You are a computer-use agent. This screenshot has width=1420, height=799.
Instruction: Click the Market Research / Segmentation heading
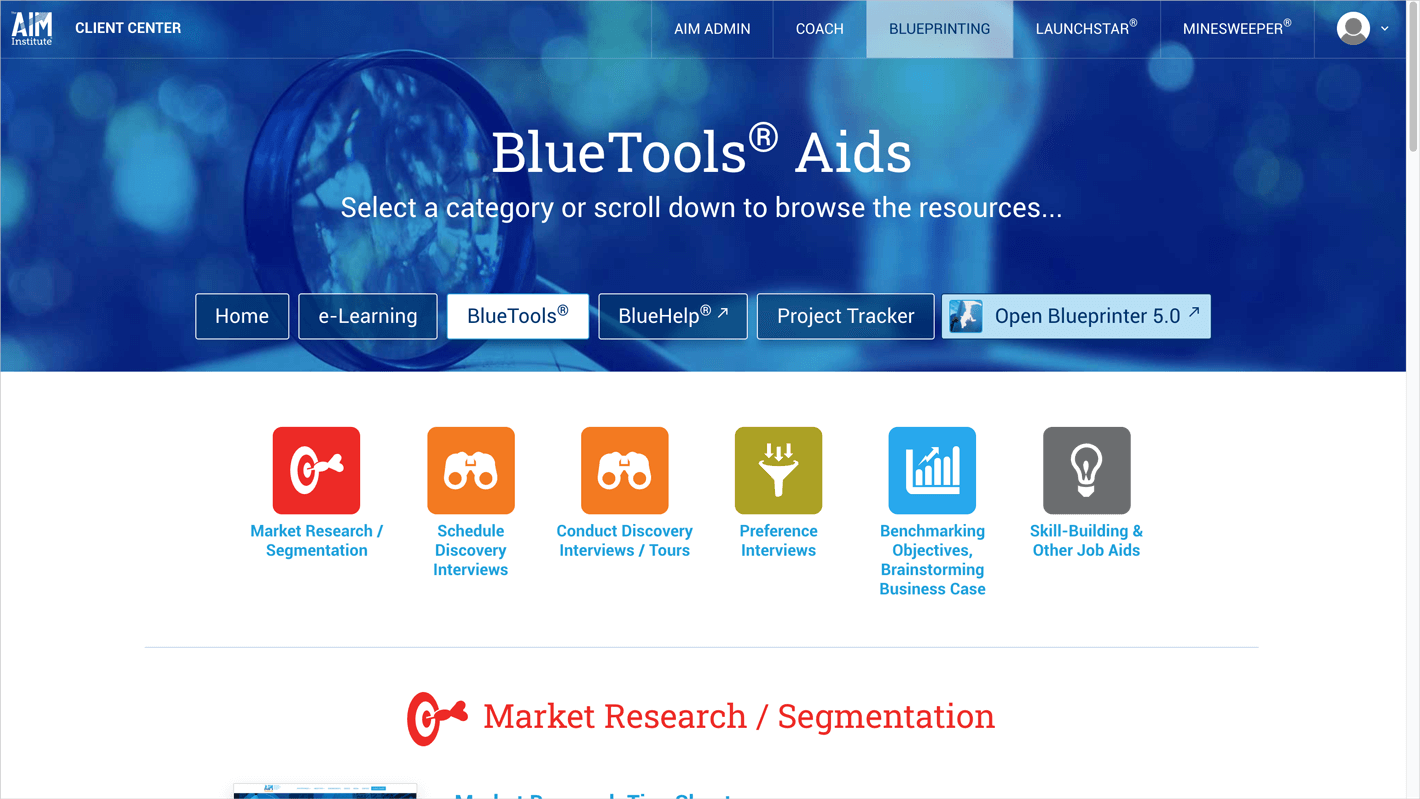tap(739, 717)
